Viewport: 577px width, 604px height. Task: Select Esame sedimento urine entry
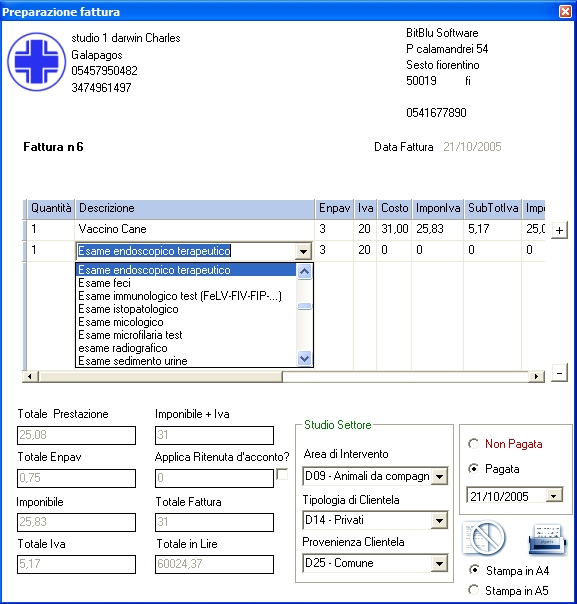[186, 361]
